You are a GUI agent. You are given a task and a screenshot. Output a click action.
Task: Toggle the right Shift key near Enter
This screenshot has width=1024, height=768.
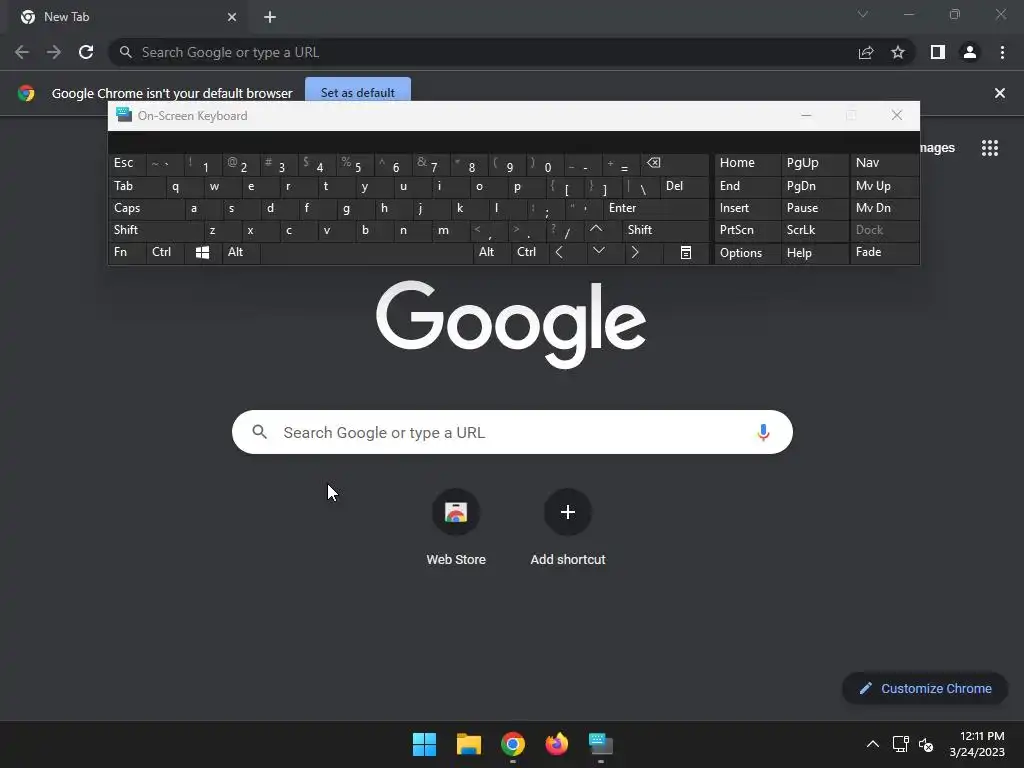pos(665,230)
